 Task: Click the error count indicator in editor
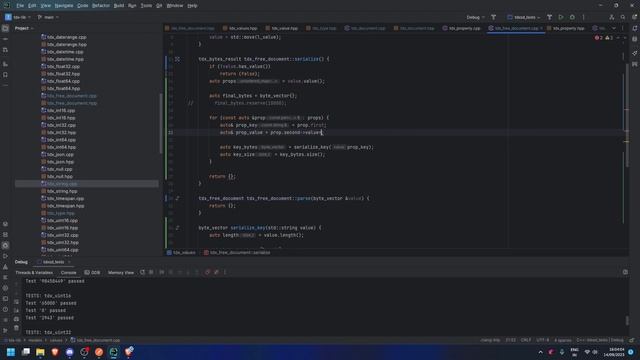(x=599, y=38)
